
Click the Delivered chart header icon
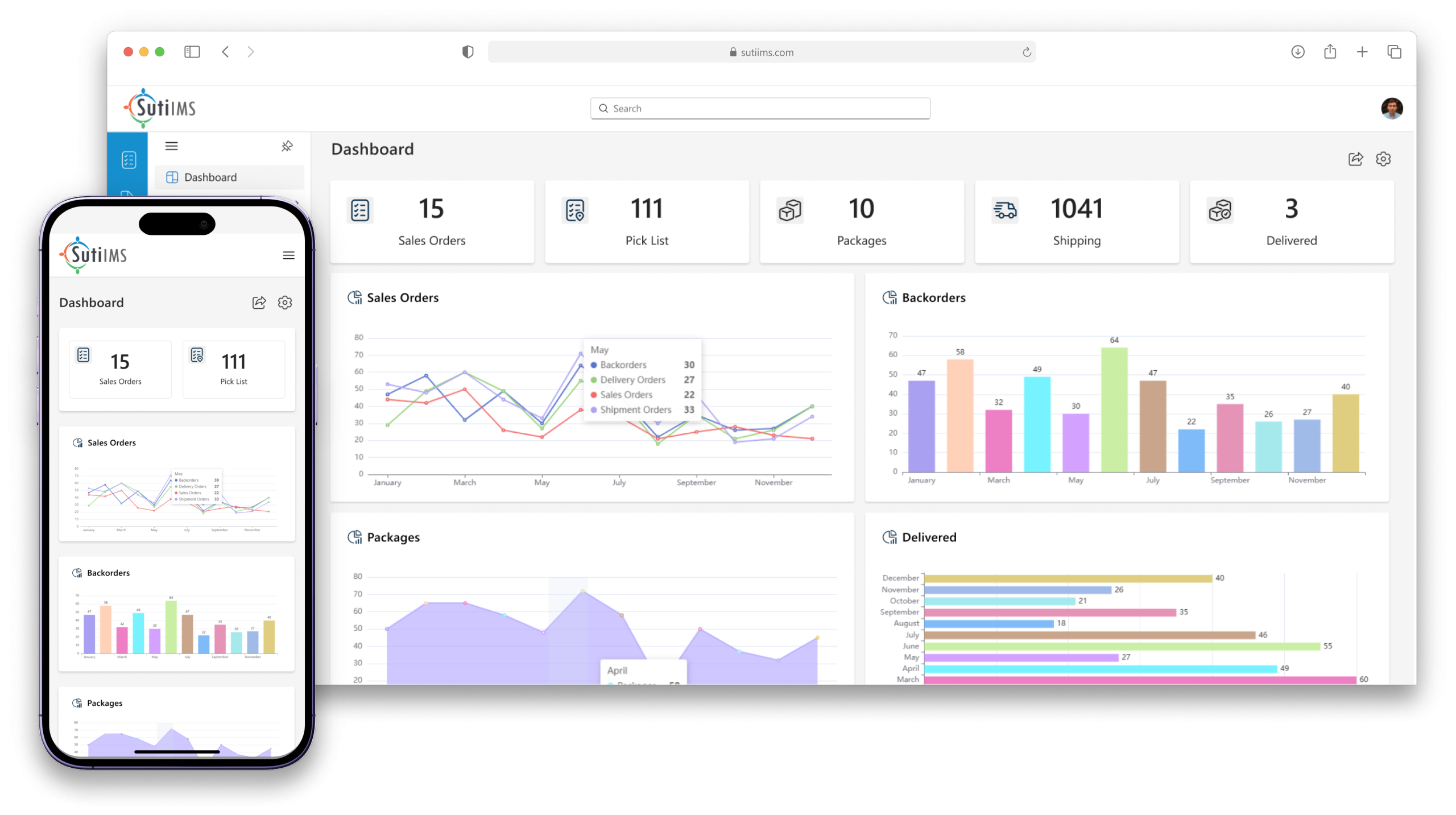click(890, 537)
